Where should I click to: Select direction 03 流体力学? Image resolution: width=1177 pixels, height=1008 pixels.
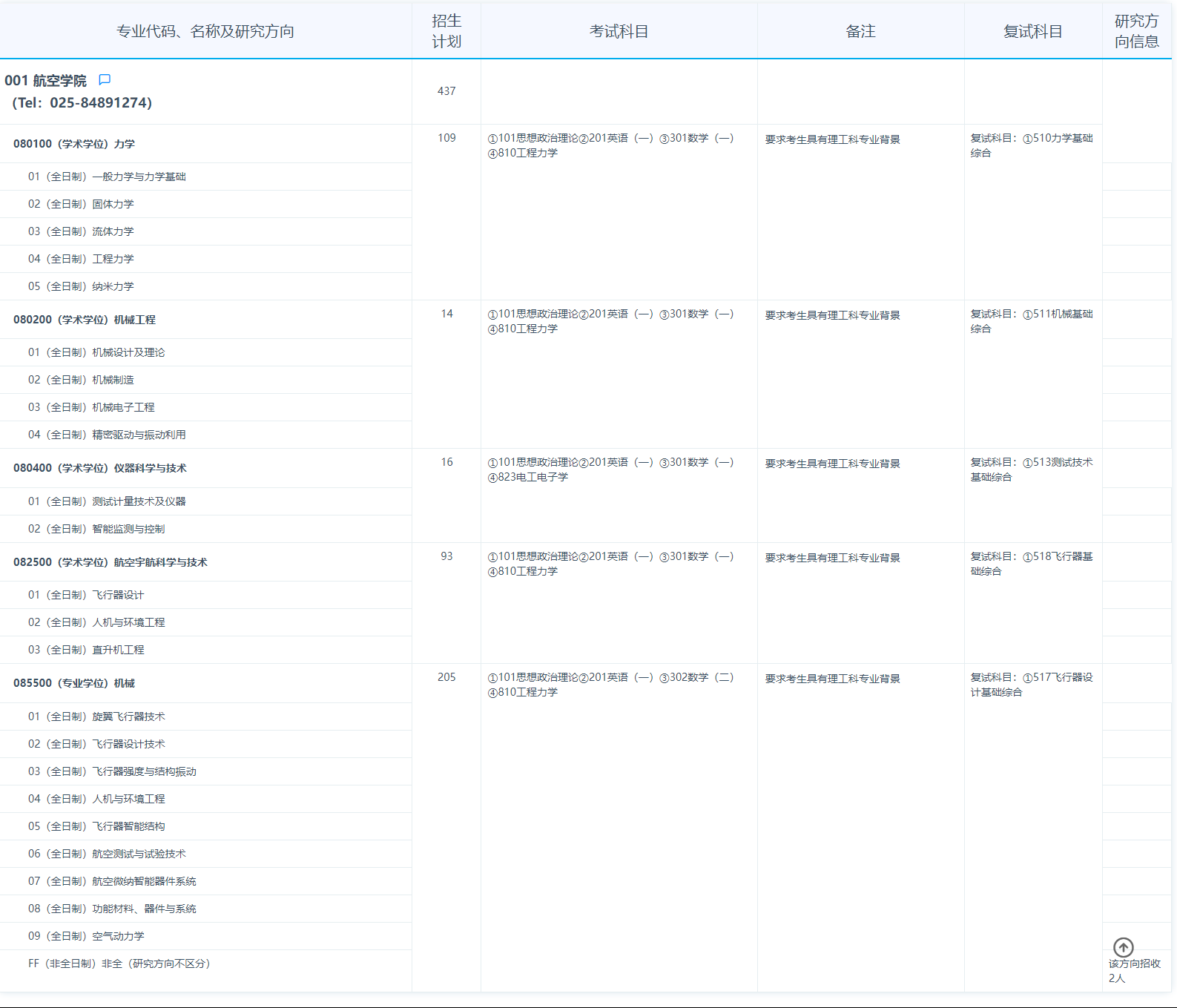(x=205, y=231)
